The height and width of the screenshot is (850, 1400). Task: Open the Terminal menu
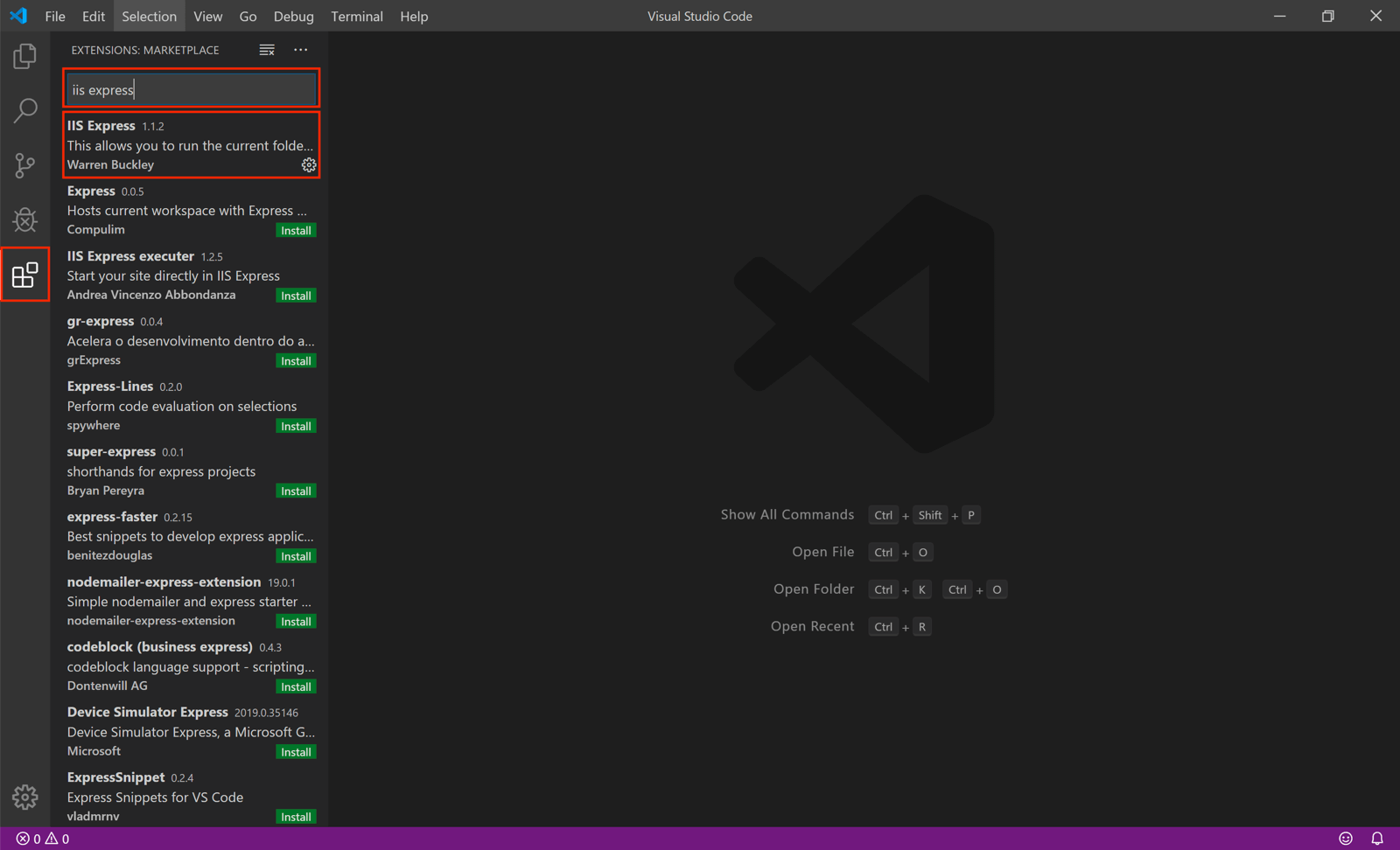(x=357, y=16)
